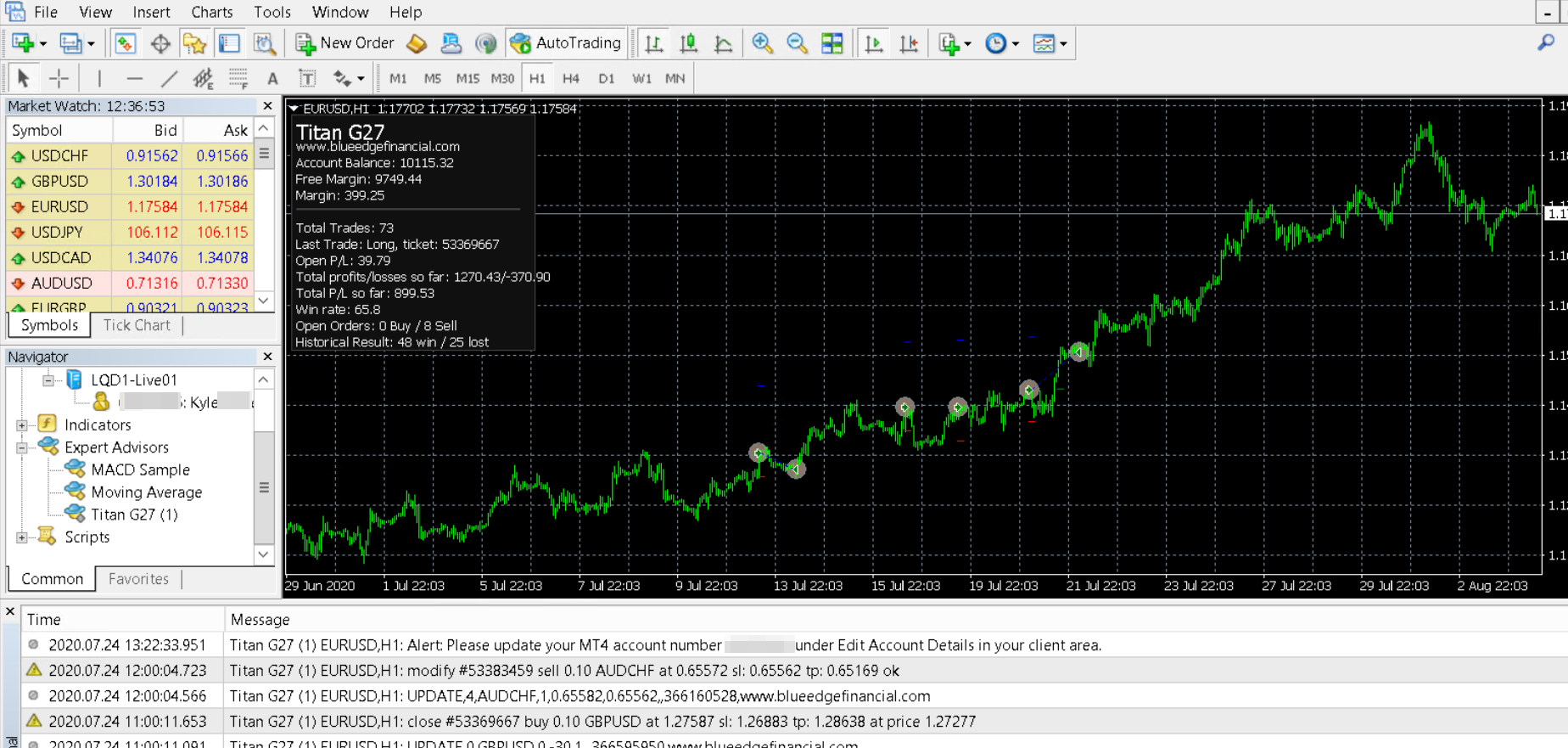Switch chart timeframe to MN
This screenshot has height=748, width=1568.
(x=675, y=78)
